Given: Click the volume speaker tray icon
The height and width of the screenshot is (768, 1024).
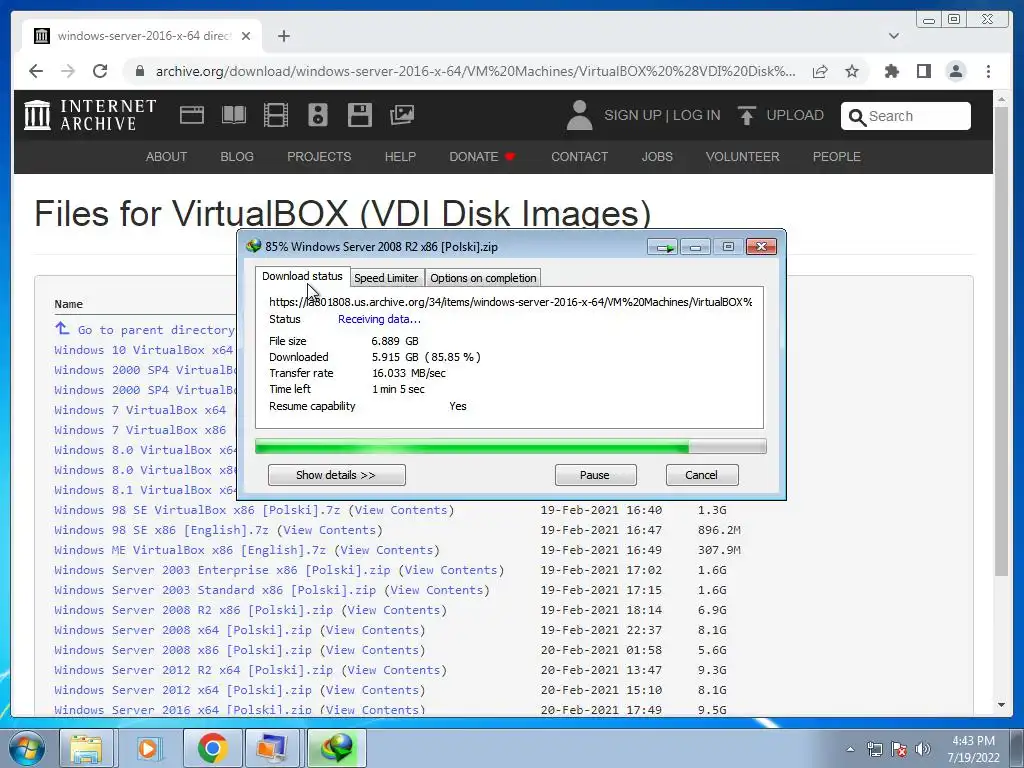Looking at the screenshot, I should coord(923,749).
